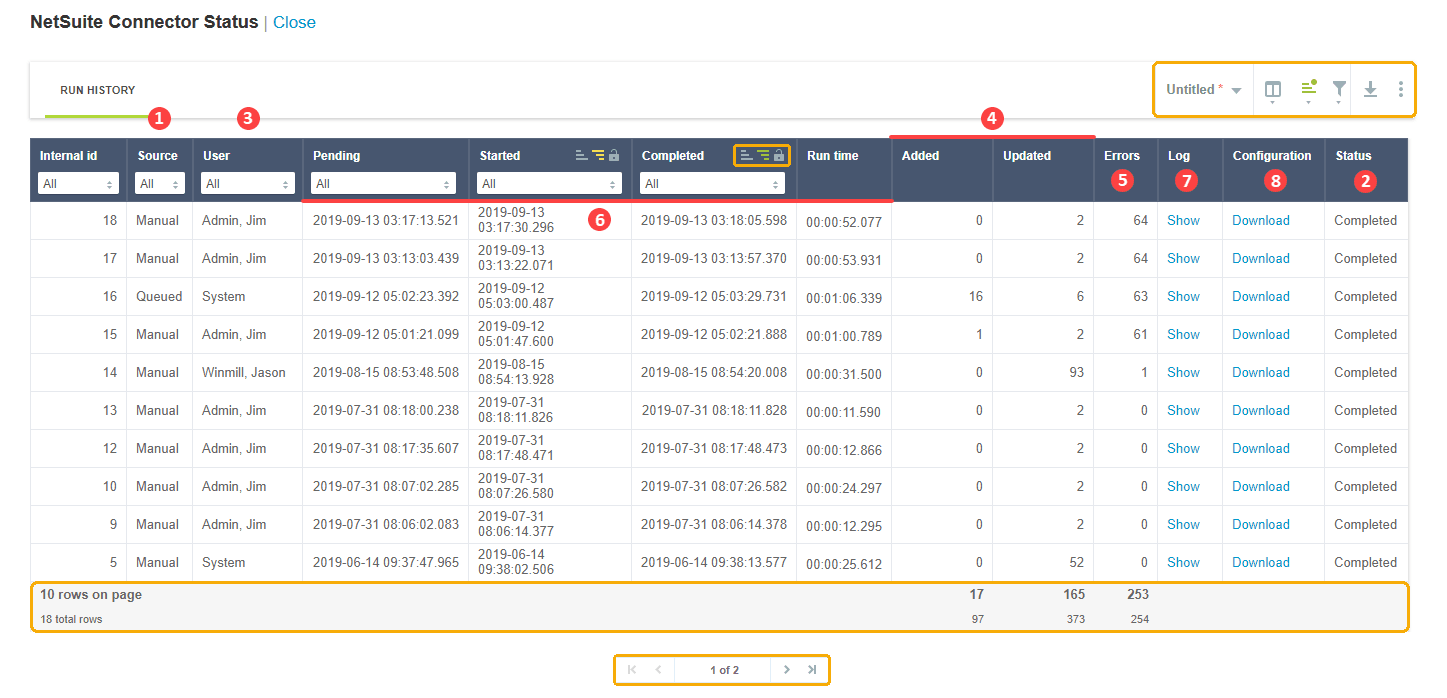The width and height of the screenshot is (1447, 698).
Task: Toggle the lock icon on Completed column
Action: tap(779, 155)
